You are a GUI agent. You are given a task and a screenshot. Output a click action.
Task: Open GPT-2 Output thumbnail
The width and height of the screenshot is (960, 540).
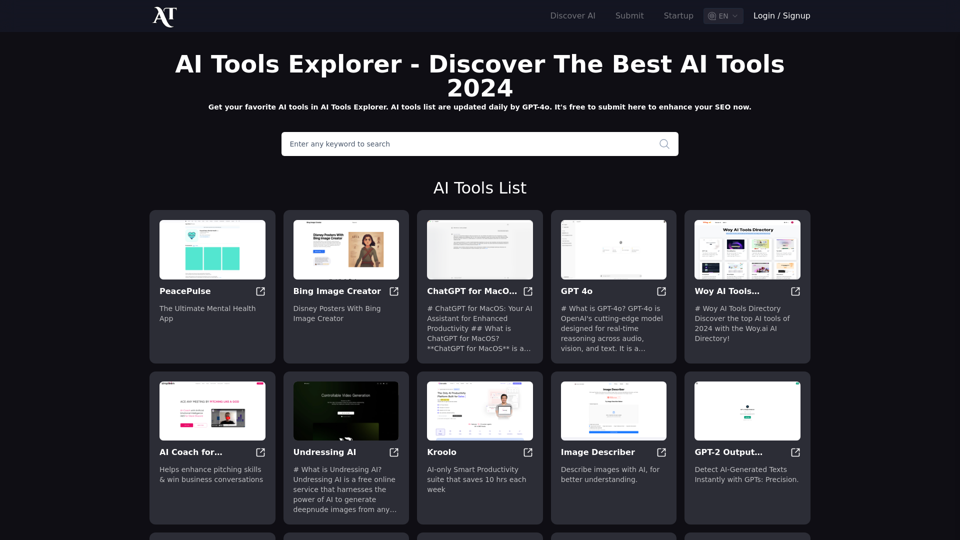(x=748, y=411)
